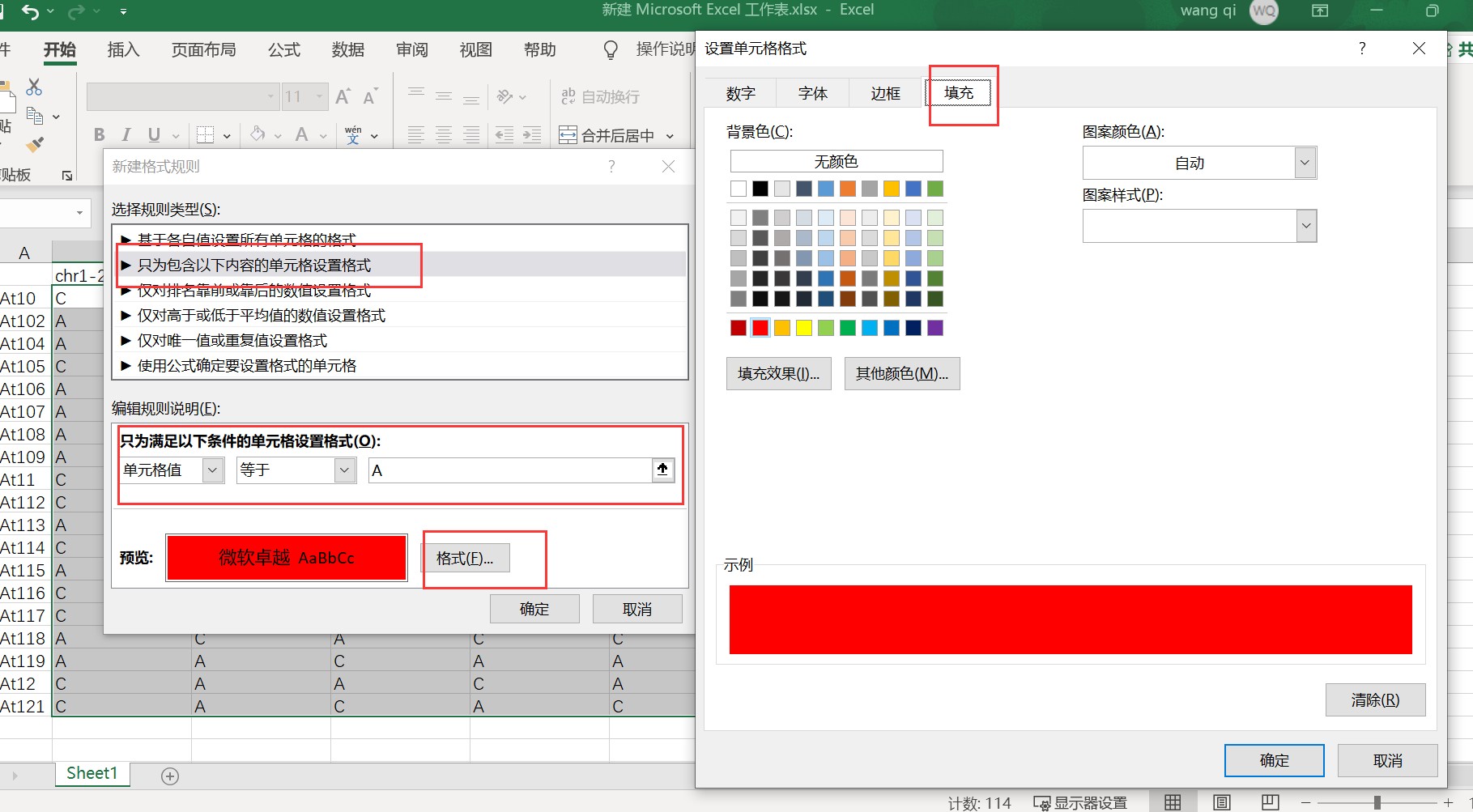The height and width of the screenshot is (812, 1473).
Task: Pick the purple standard color swatch
Action: tap(935, 328)
